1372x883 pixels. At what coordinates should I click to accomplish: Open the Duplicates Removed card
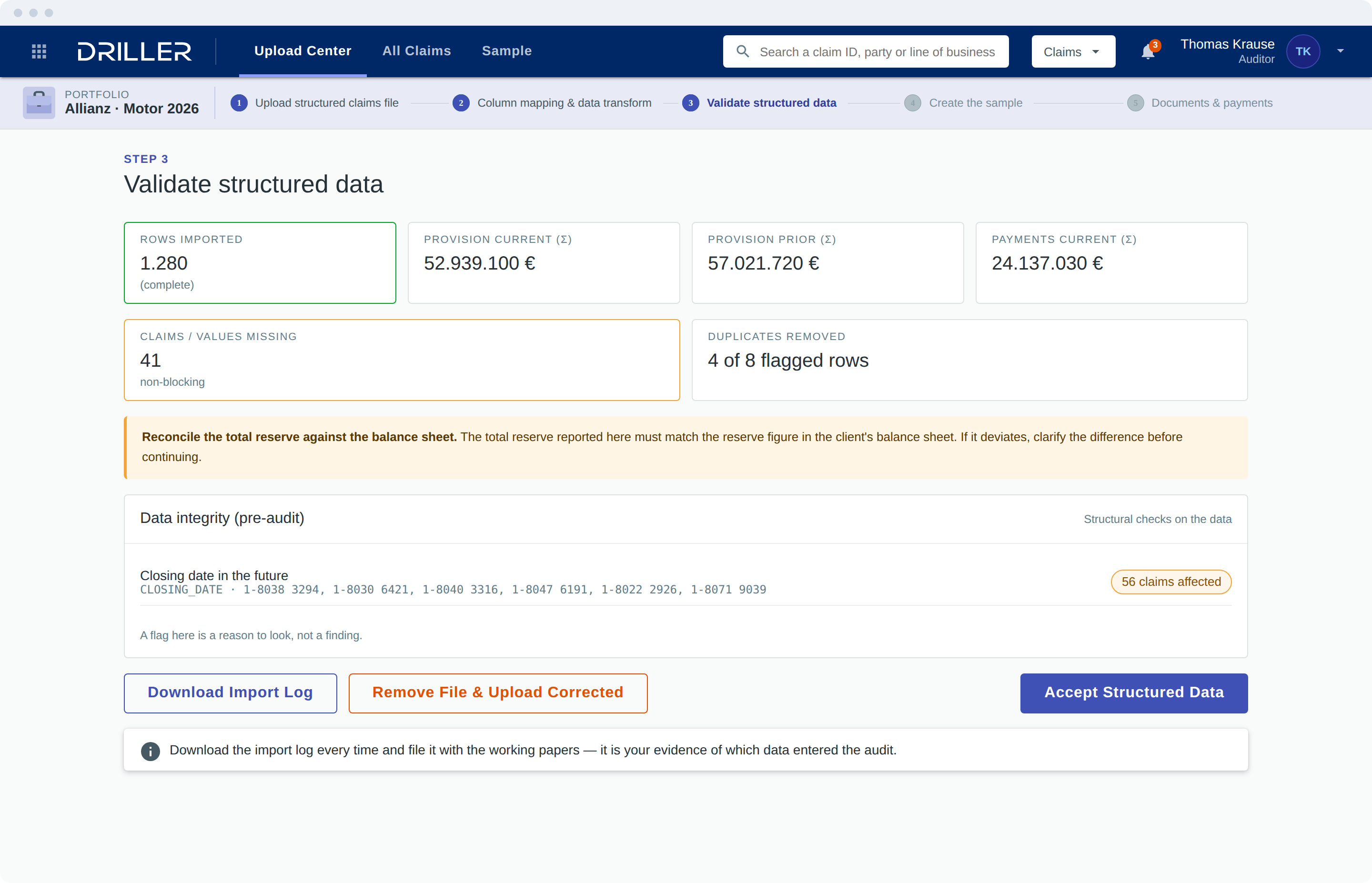969,360
